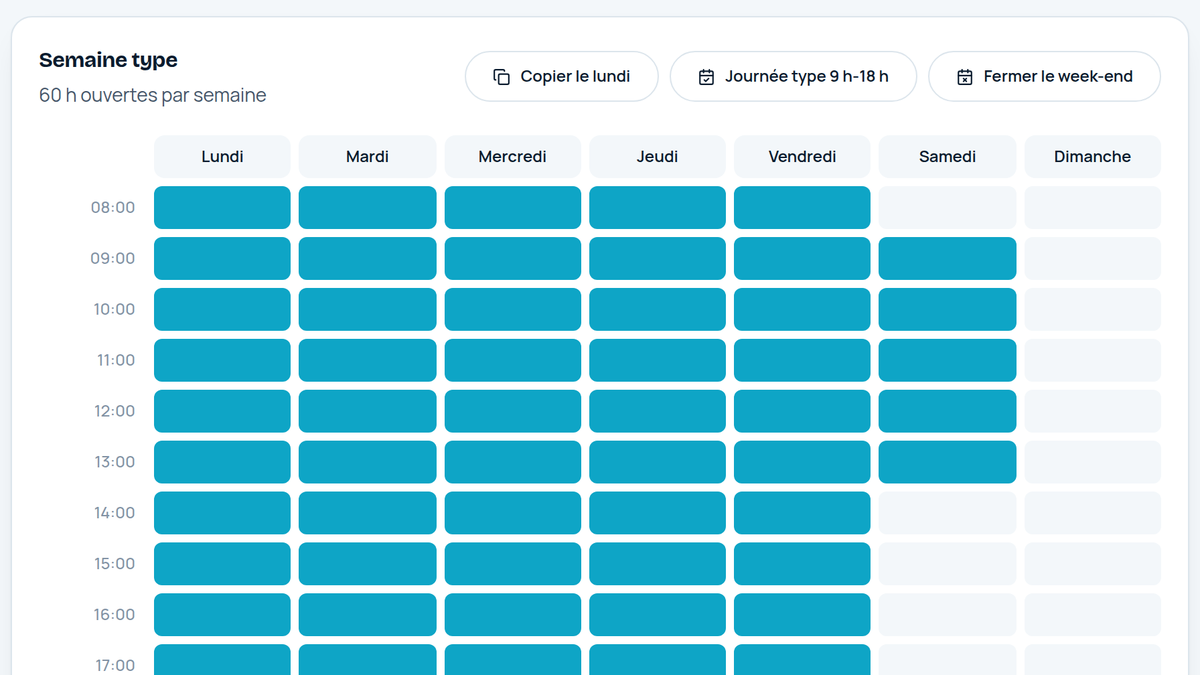The width and height of the screenshot is (1200, 675).
Task: Click the 60 h ouvertes par semaine text
Action: pyautogui.click(x=152, y=96)
